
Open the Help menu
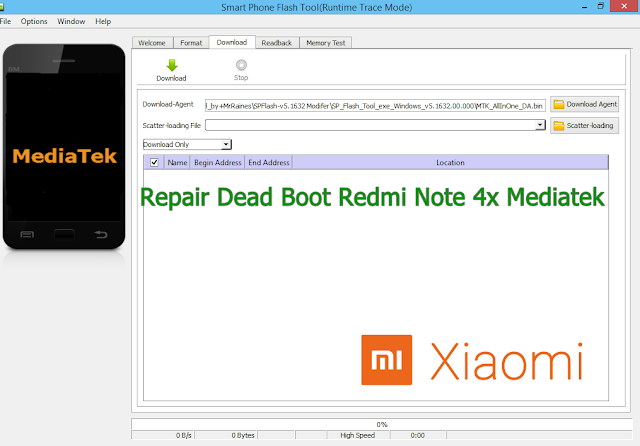click(x=103, y=21)
